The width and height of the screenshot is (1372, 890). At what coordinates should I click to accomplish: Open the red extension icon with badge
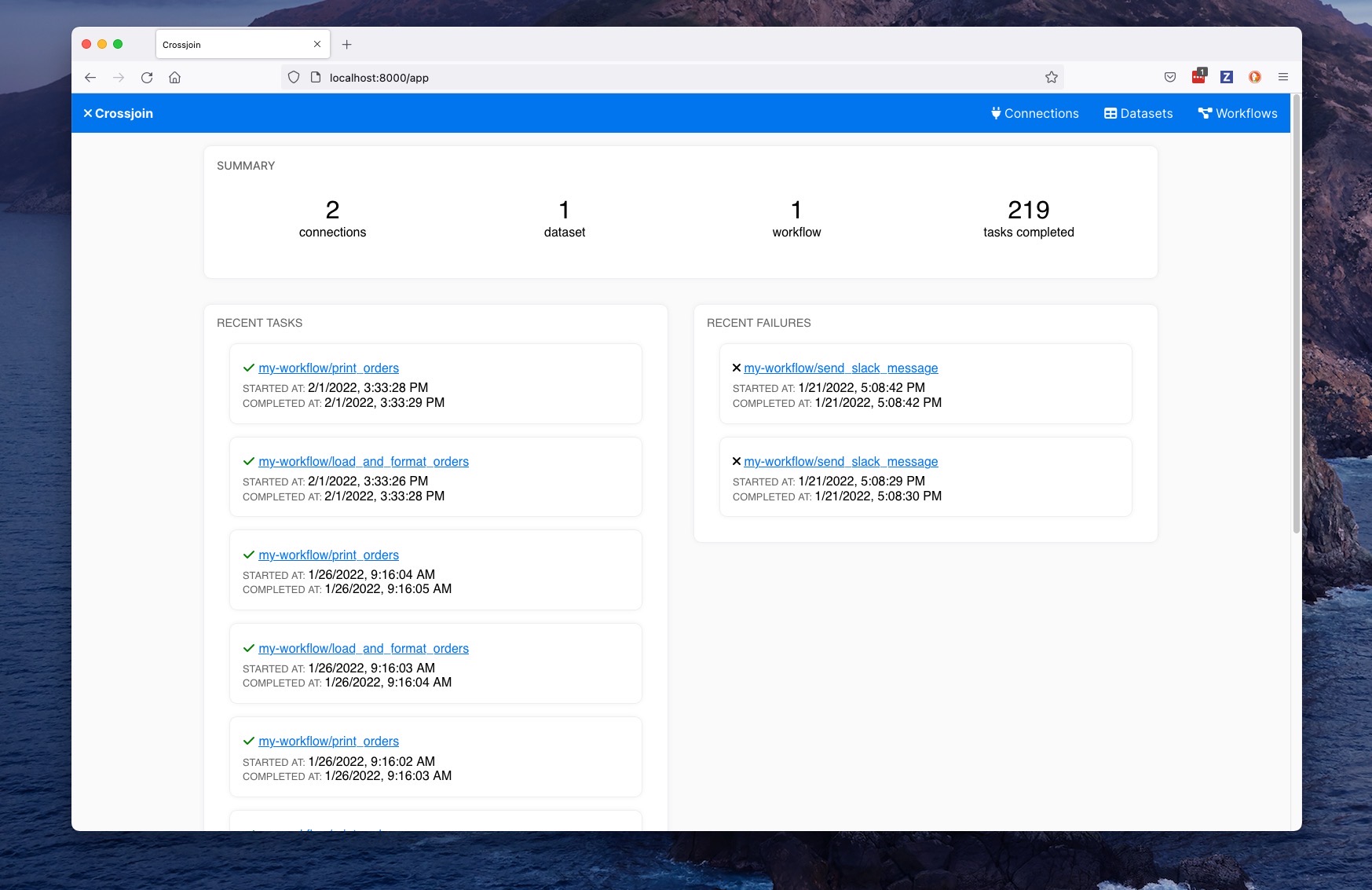(x=1198, y=77)
